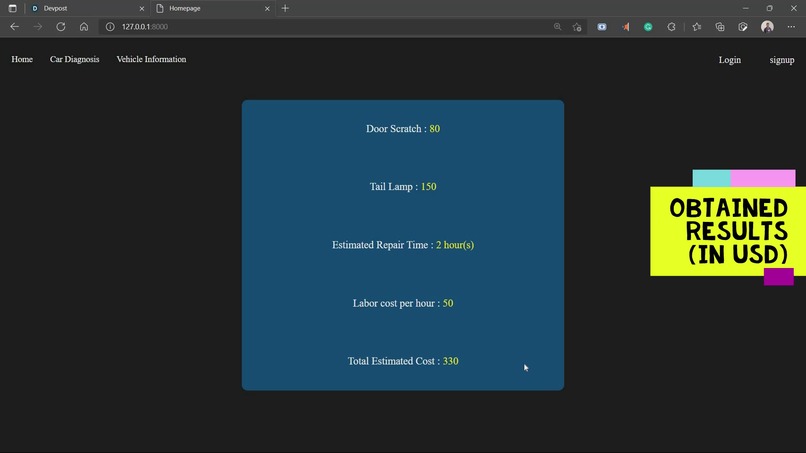Open the browser settings and more menu
This screenshot has width=806, height=453.
791,27
